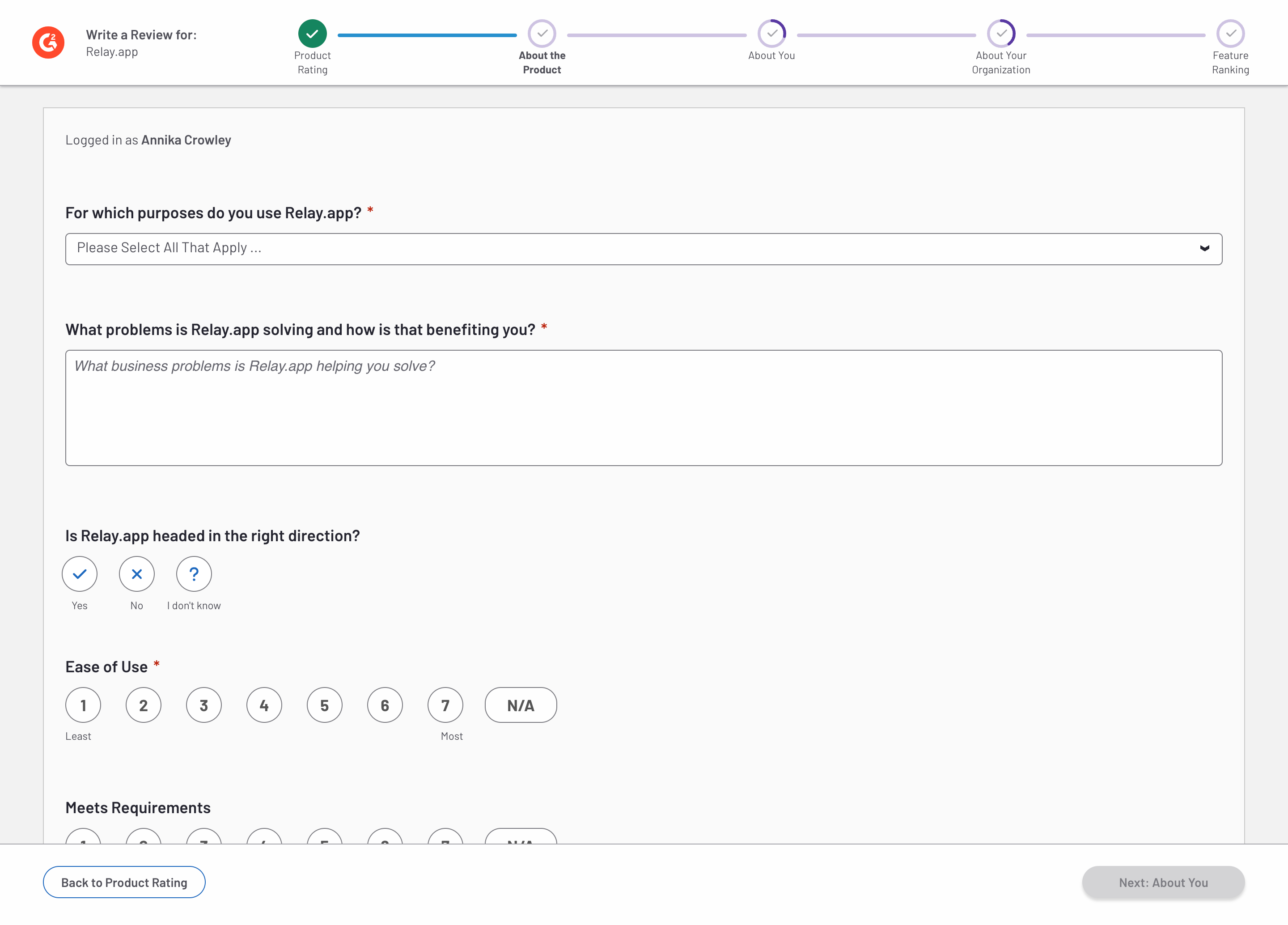
Task: Click 'Annika Crowley' logged-in name
Action: point(186,140)
